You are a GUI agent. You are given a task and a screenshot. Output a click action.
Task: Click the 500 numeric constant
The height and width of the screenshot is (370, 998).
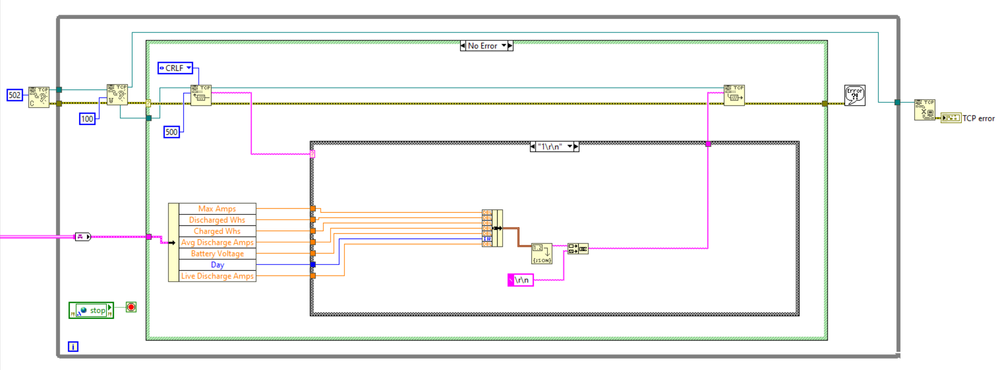pyautogui.click(x=172, y=132)
